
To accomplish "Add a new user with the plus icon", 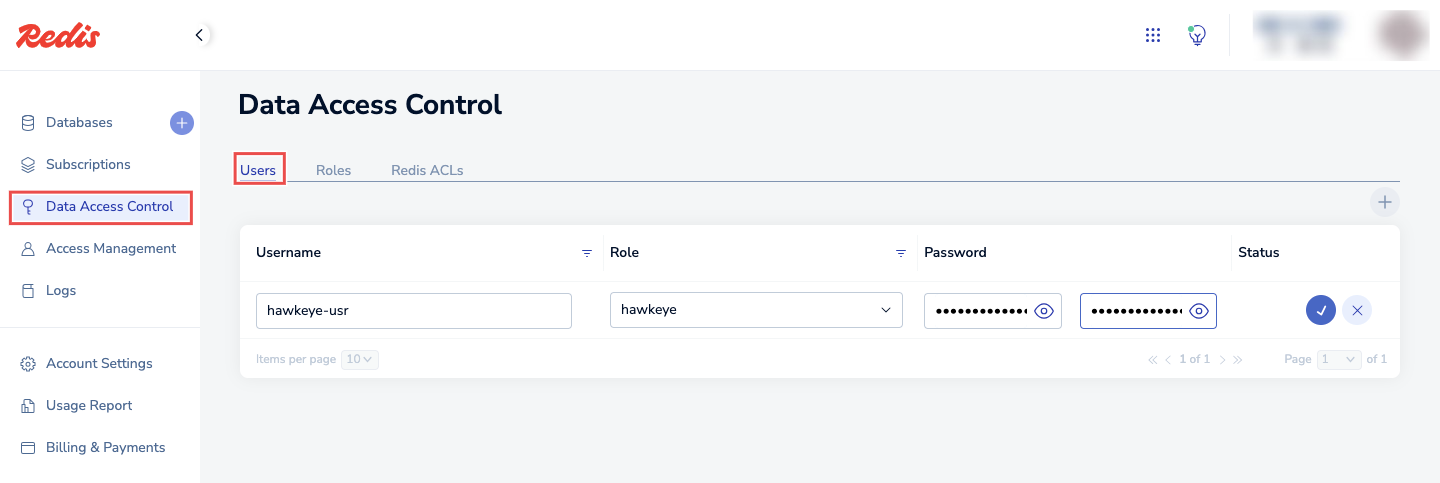I will [x=1384, y=203].
